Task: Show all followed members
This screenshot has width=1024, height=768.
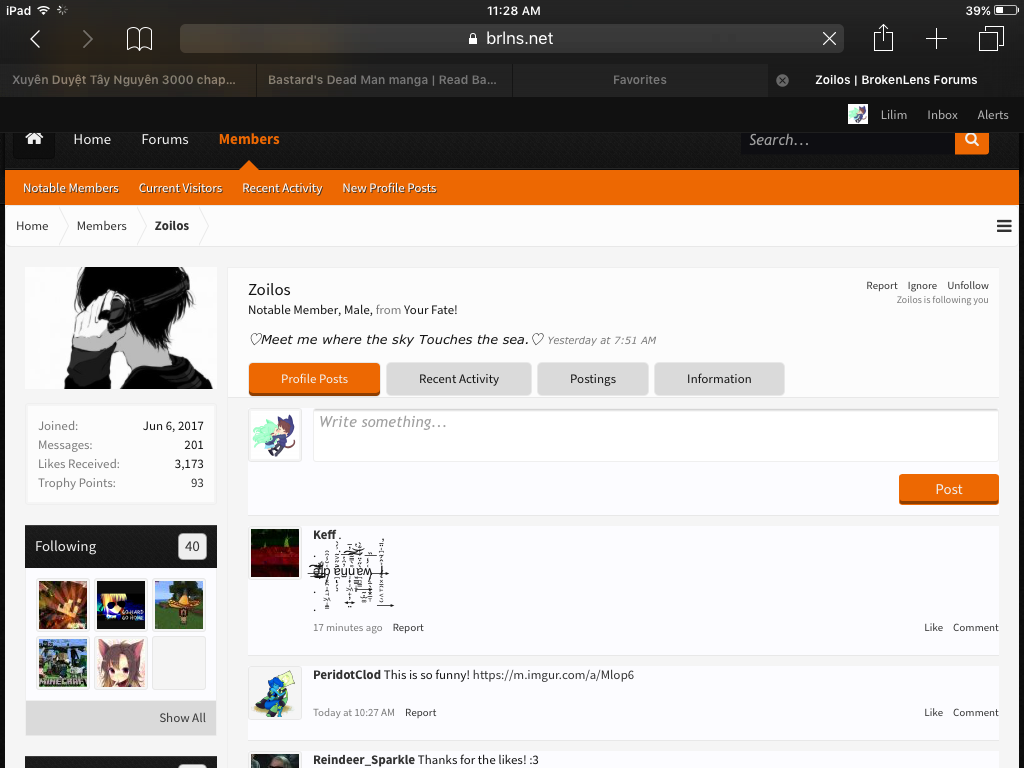Action: coord(182,718)
